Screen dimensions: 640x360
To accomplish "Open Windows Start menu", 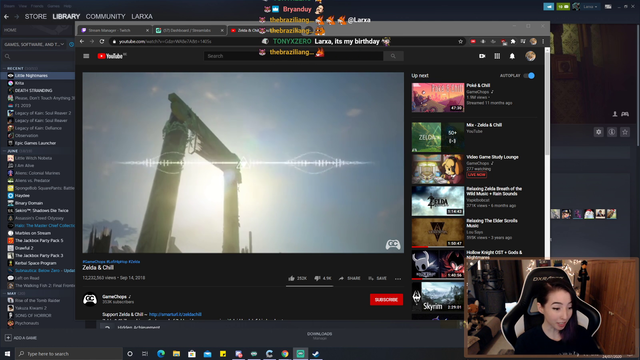I will click(x=7, y=353).
